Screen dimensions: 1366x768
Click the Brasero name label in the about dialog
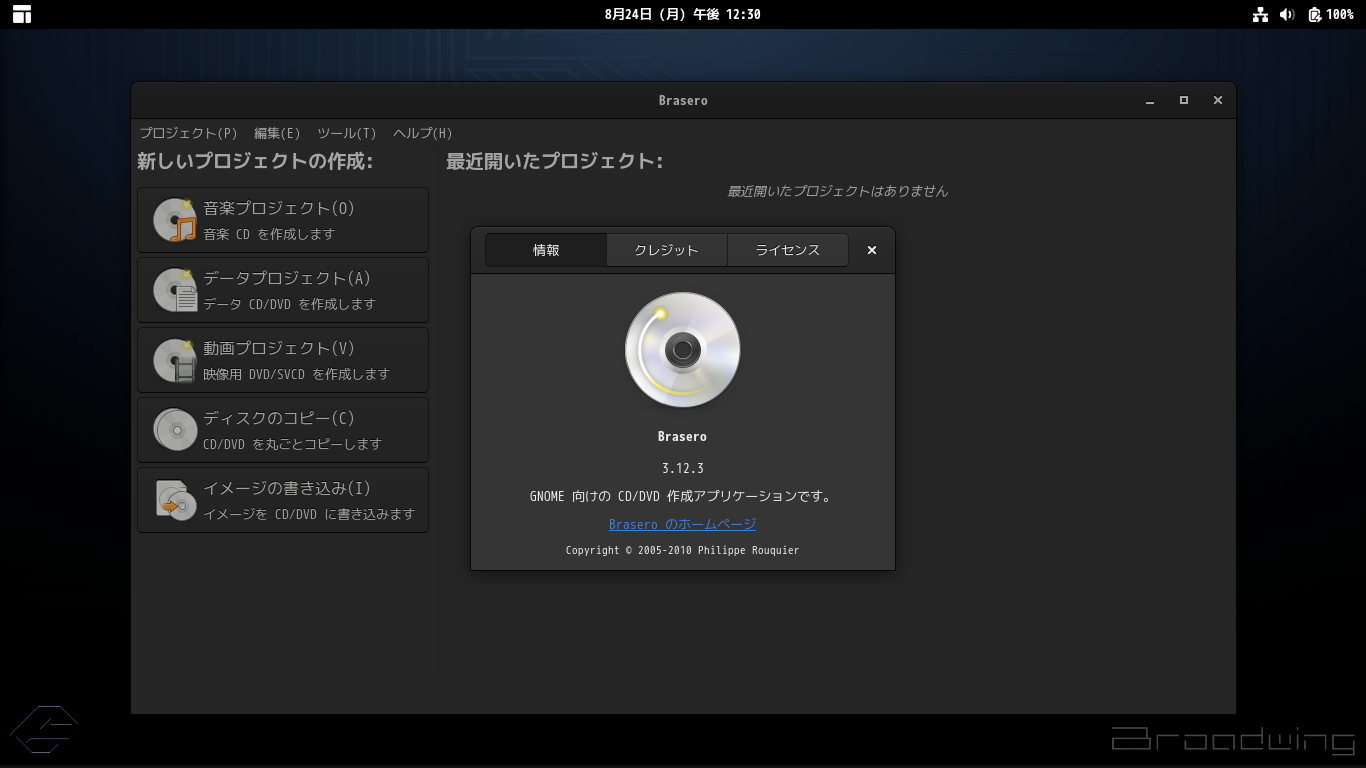pos(683,437)
